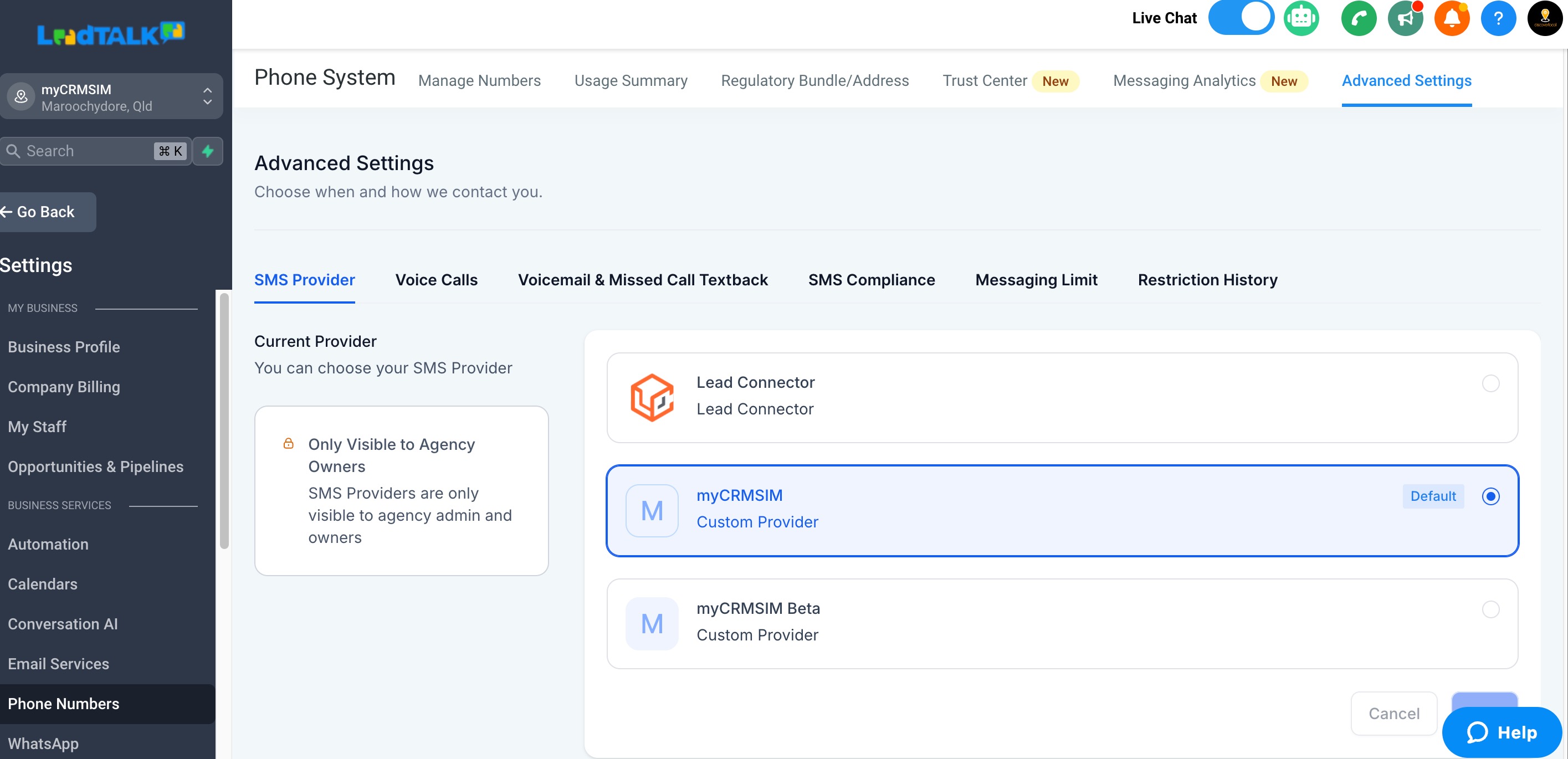Click the lightning bolt quick actions icon

pos(208,151)
